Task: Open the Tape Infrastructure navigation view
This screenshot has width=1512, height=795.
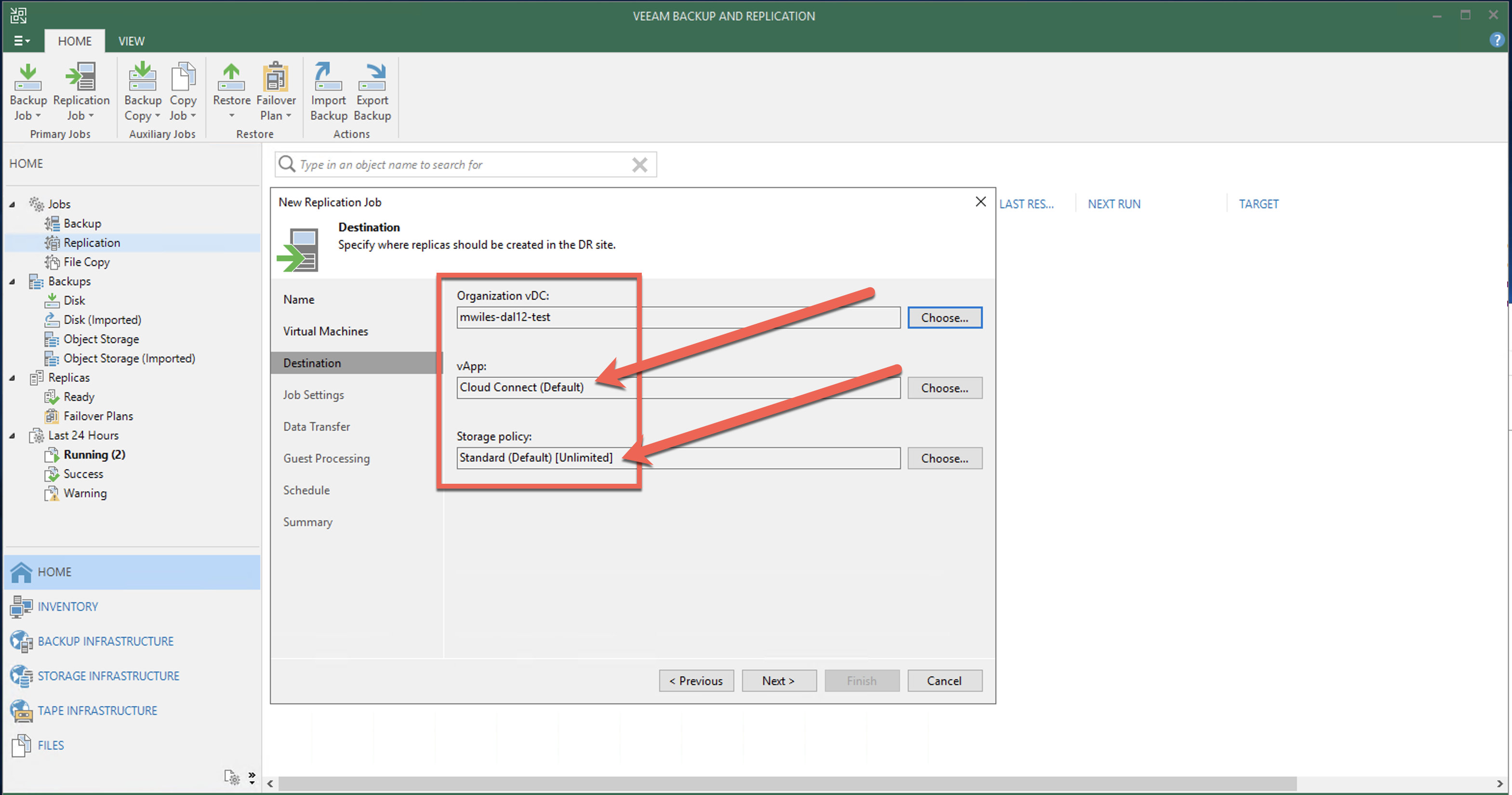Action: (97, 711)
